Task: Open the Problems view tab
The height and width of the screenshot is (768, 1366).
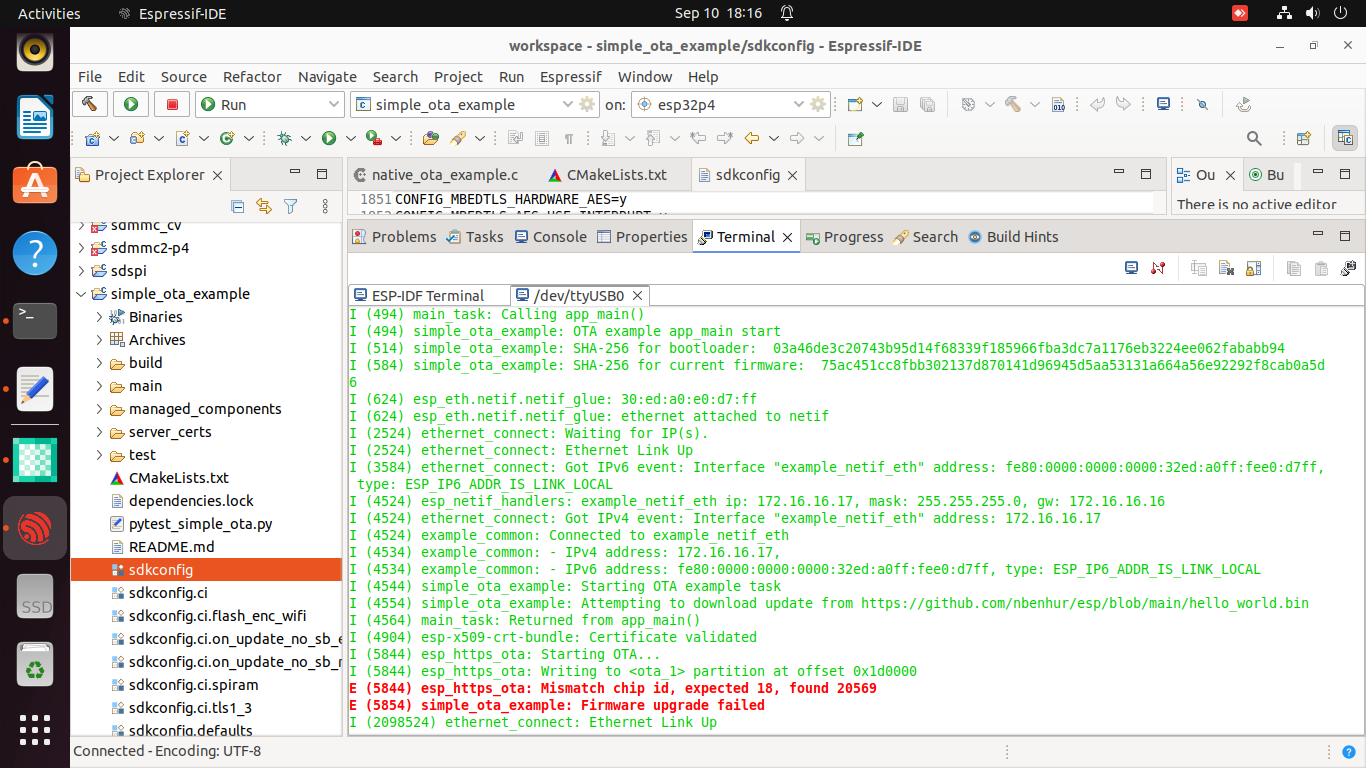Action: coord(394,237)
